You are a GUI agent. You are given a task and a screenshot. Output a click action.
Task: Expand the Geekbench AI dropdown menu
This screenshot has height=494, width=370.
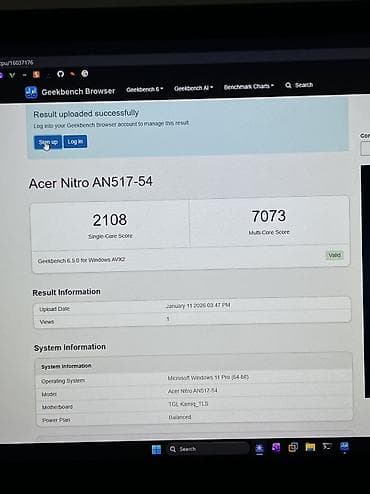point(193,88)
